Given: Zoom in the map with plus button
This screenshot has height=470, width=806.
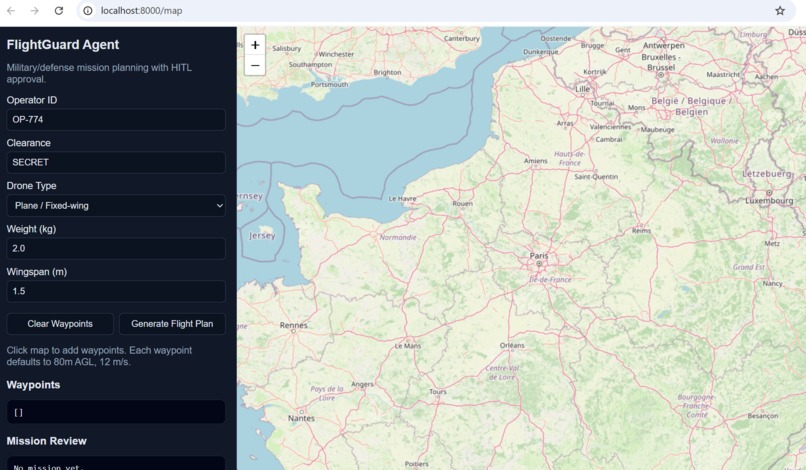Looking at the screenshot, I should (255, 45).
